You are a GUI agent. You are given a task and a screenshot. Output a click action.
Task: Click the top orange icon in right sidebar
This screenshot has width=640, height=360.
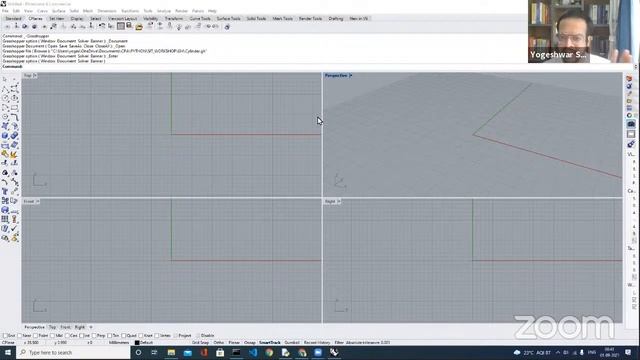629,79
